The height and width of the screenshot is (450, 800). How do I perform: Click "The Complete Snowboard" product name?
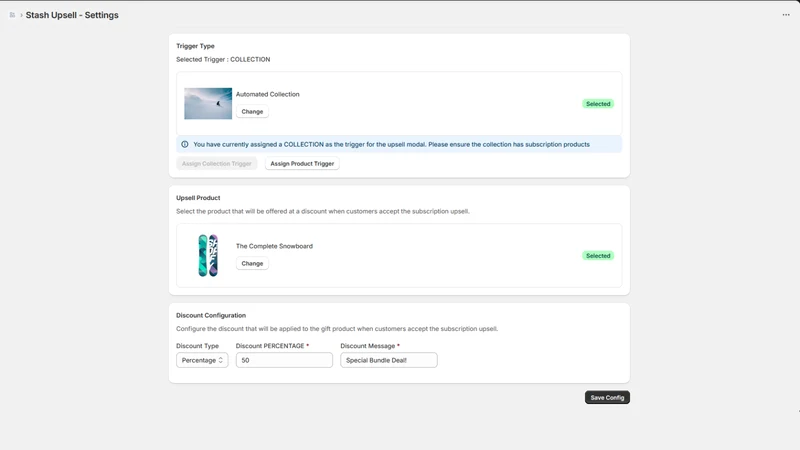pos(274,246)
